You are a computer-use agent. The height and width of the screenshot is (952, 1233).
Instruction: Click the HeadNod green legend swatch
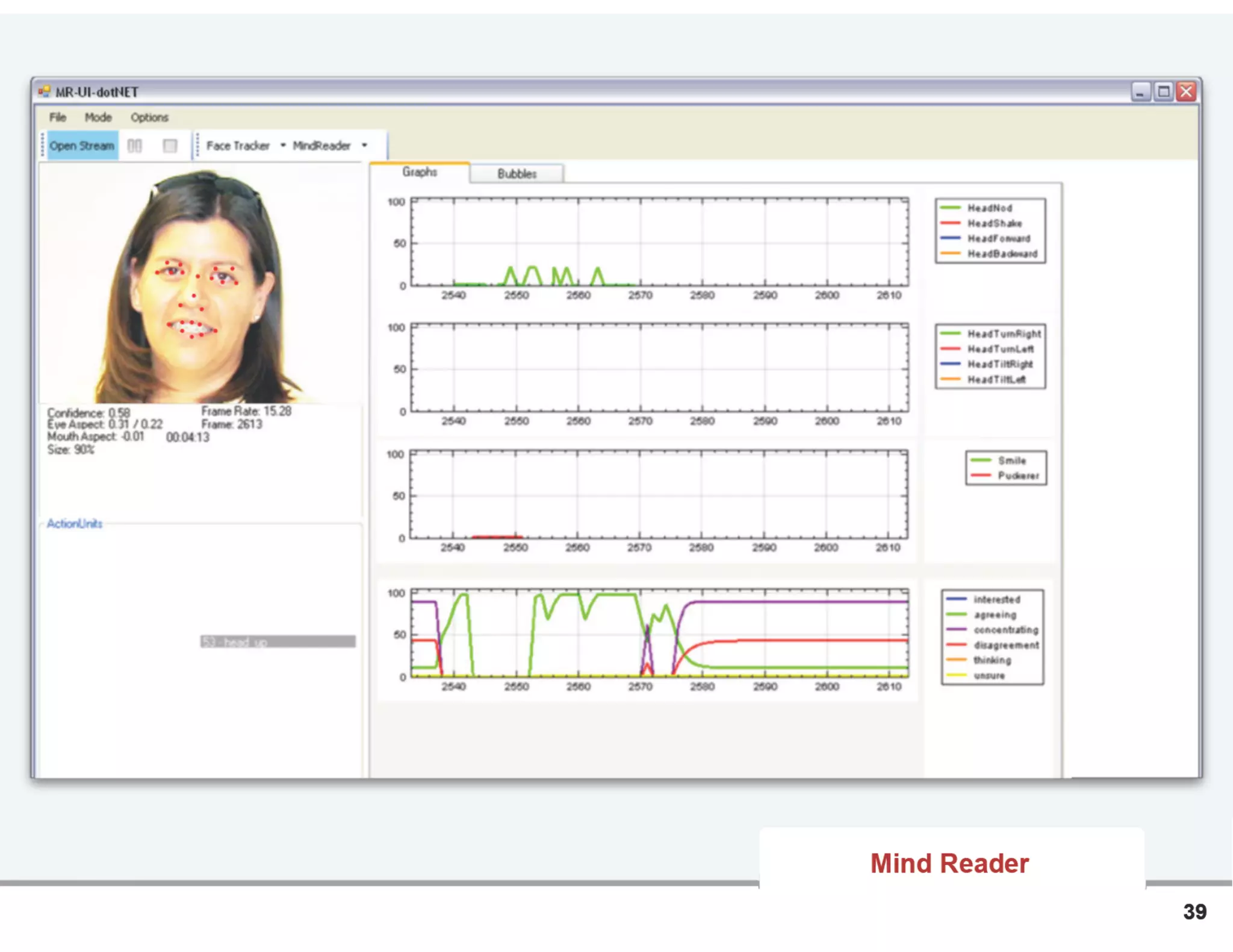click(950, 208)
